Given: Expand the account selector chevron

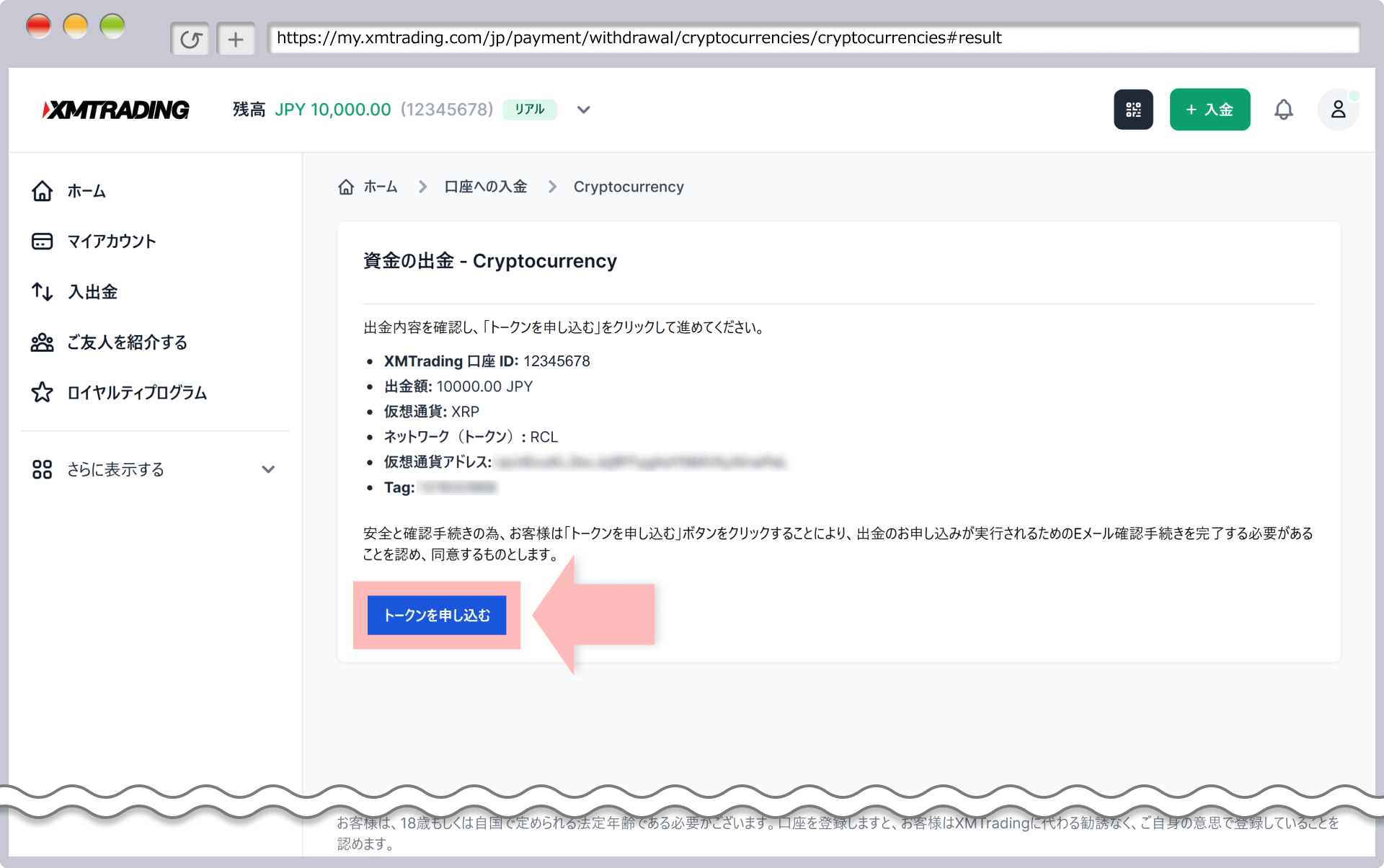Looking at the screenshot, I should 584,110.
